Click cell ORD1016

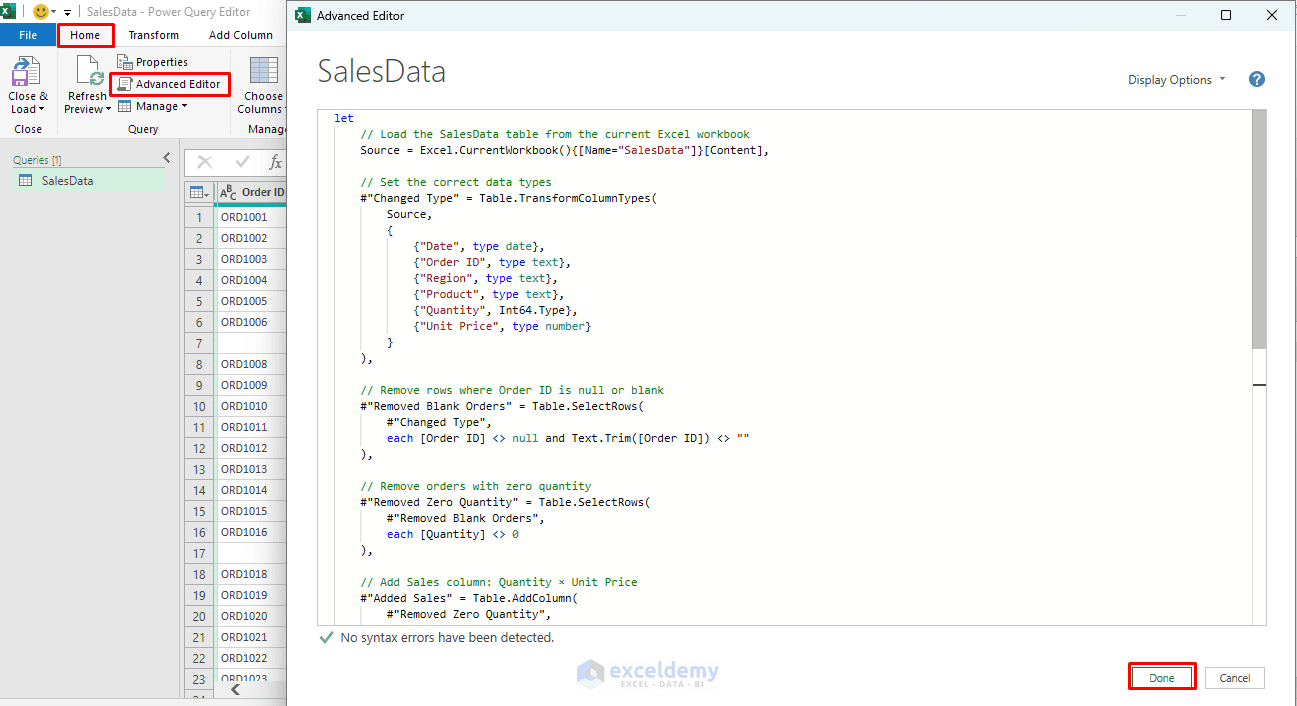[x=250, y=532]
